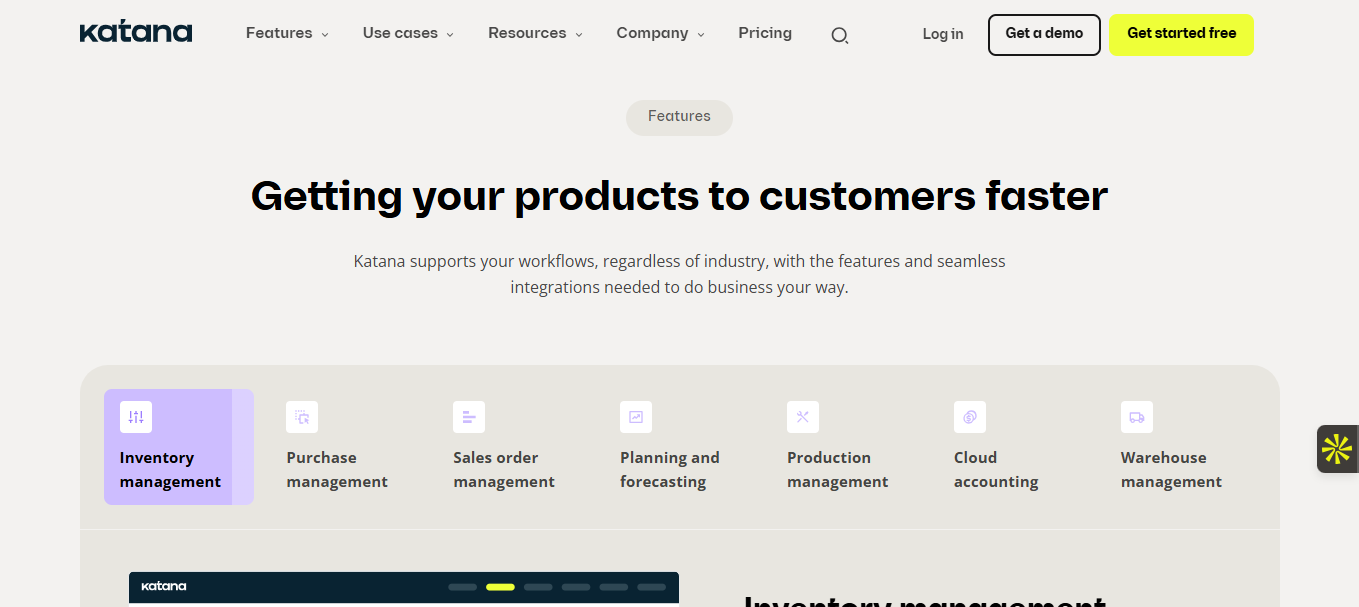Select the first gray slide indicator
Screen dimensions: 1359x607
462,587
